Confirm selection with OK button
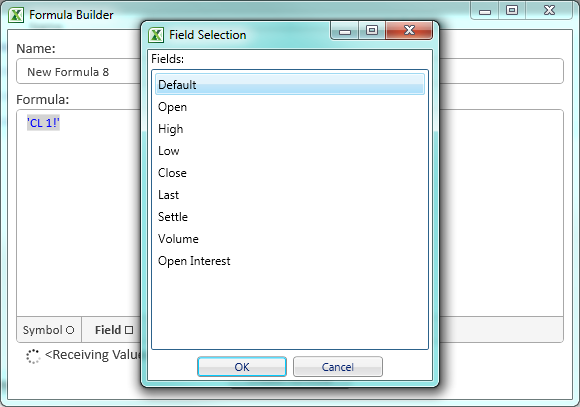Image resolution: width=580 pixels, height=407 pixels. pos(242,367)
